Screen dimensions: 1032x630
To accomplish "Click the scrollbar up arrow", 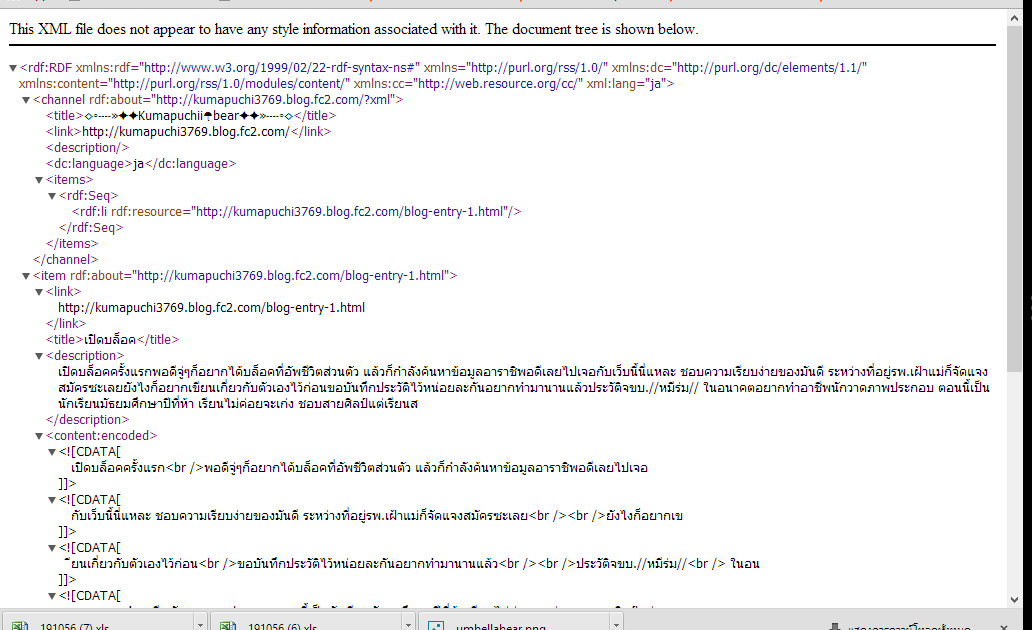I will tap(1014, 18).
